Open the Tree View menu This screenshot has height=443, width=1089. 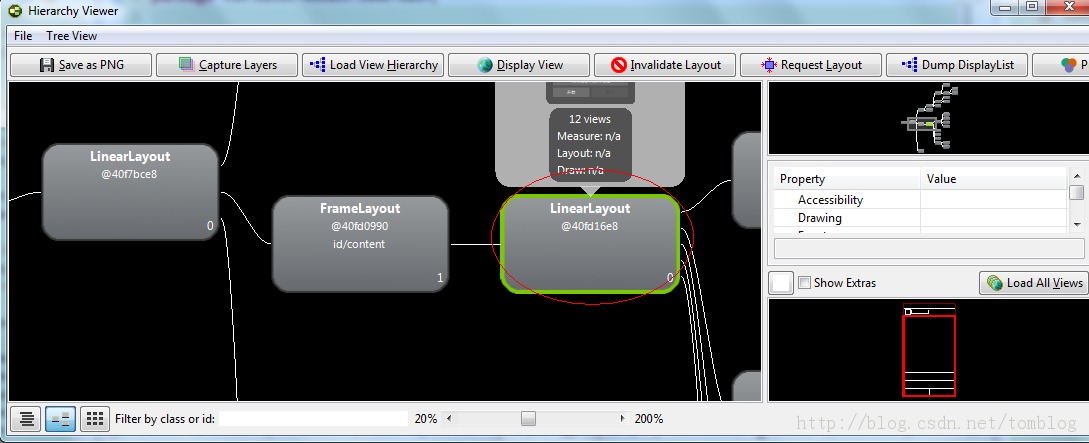point(72,36)
